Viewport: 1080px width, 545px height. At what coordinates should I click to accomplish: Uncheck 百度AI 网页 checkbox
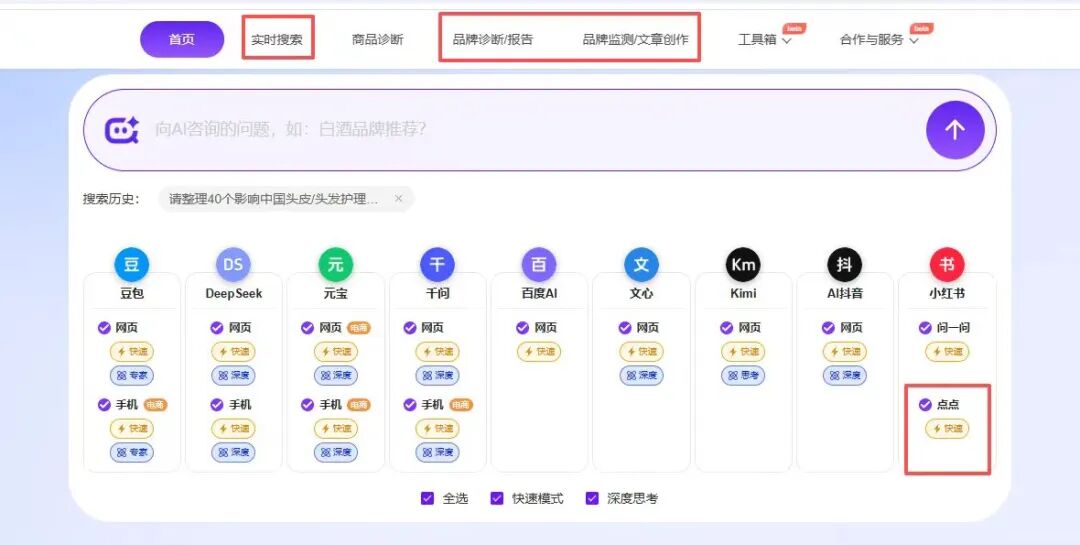[523, 328]
